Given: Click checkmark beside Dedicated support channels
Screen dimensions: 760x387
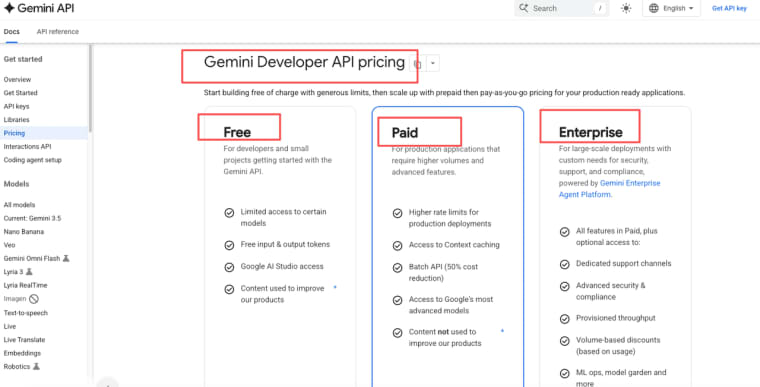Looking at the screenshot, I should point(565,264).
